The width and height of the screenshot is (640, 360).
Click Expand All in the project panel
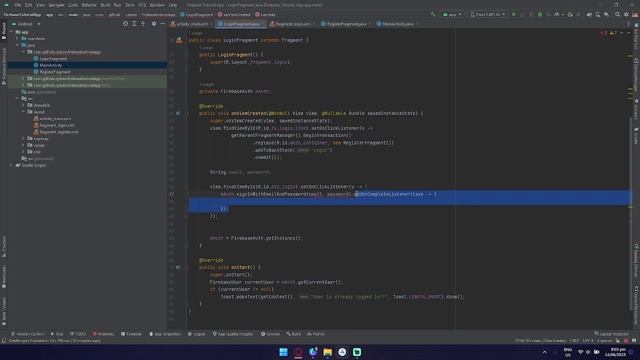[134, 24]
